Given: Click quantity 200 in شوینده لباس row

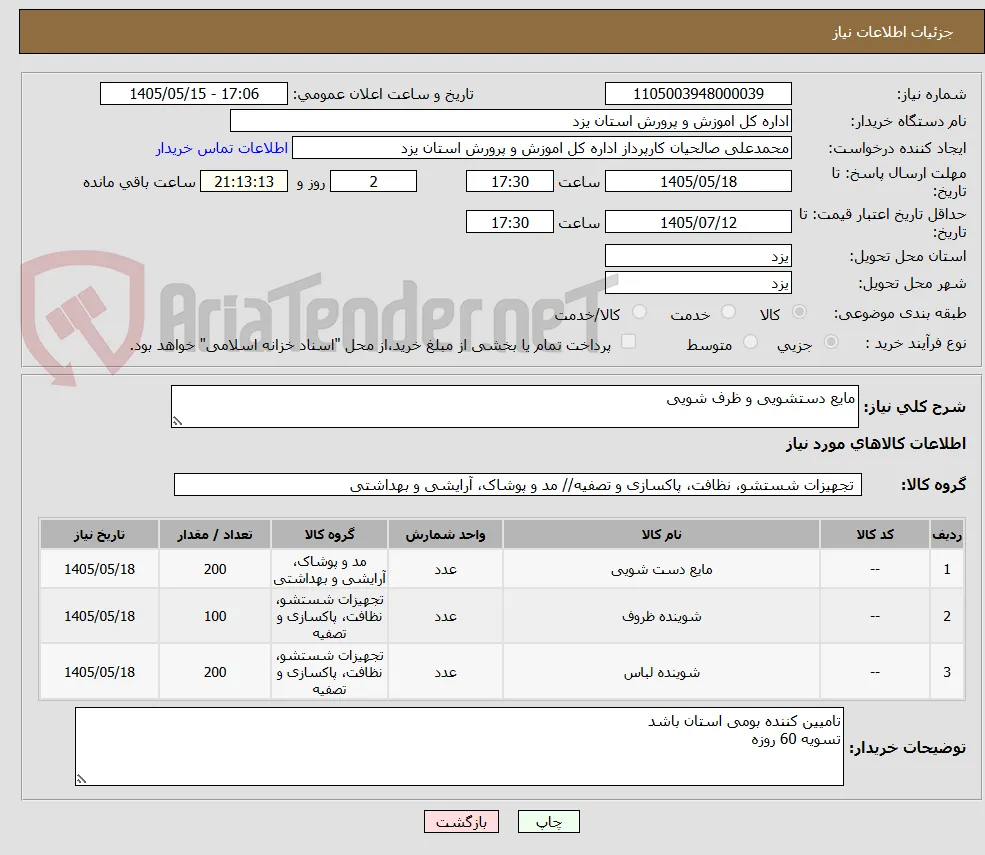Looking at the screenshot, I should [215, 672].
